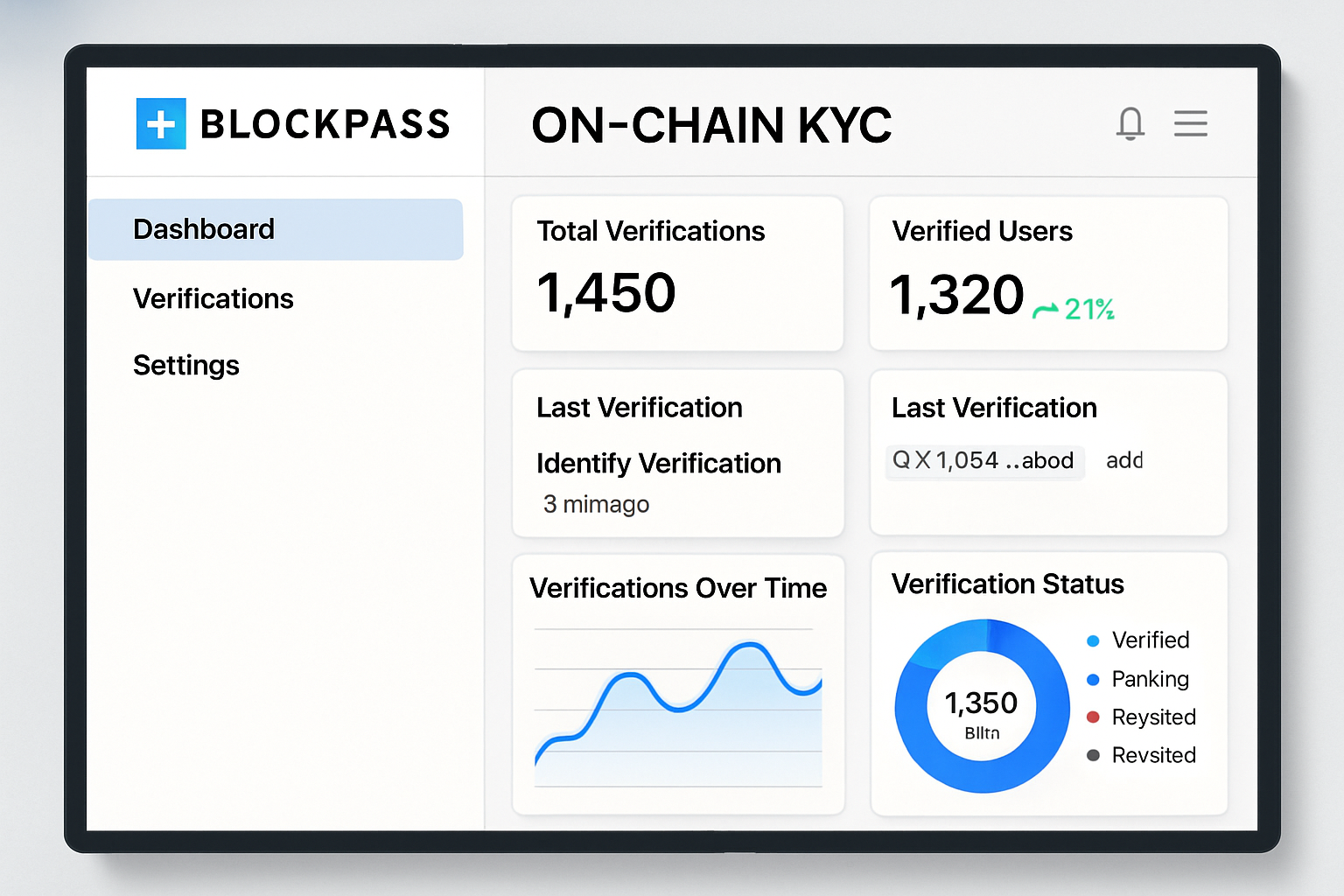Screen dimensions: 1344x896
Task: Click the add link beside address
Action: tap(1124, 460)
